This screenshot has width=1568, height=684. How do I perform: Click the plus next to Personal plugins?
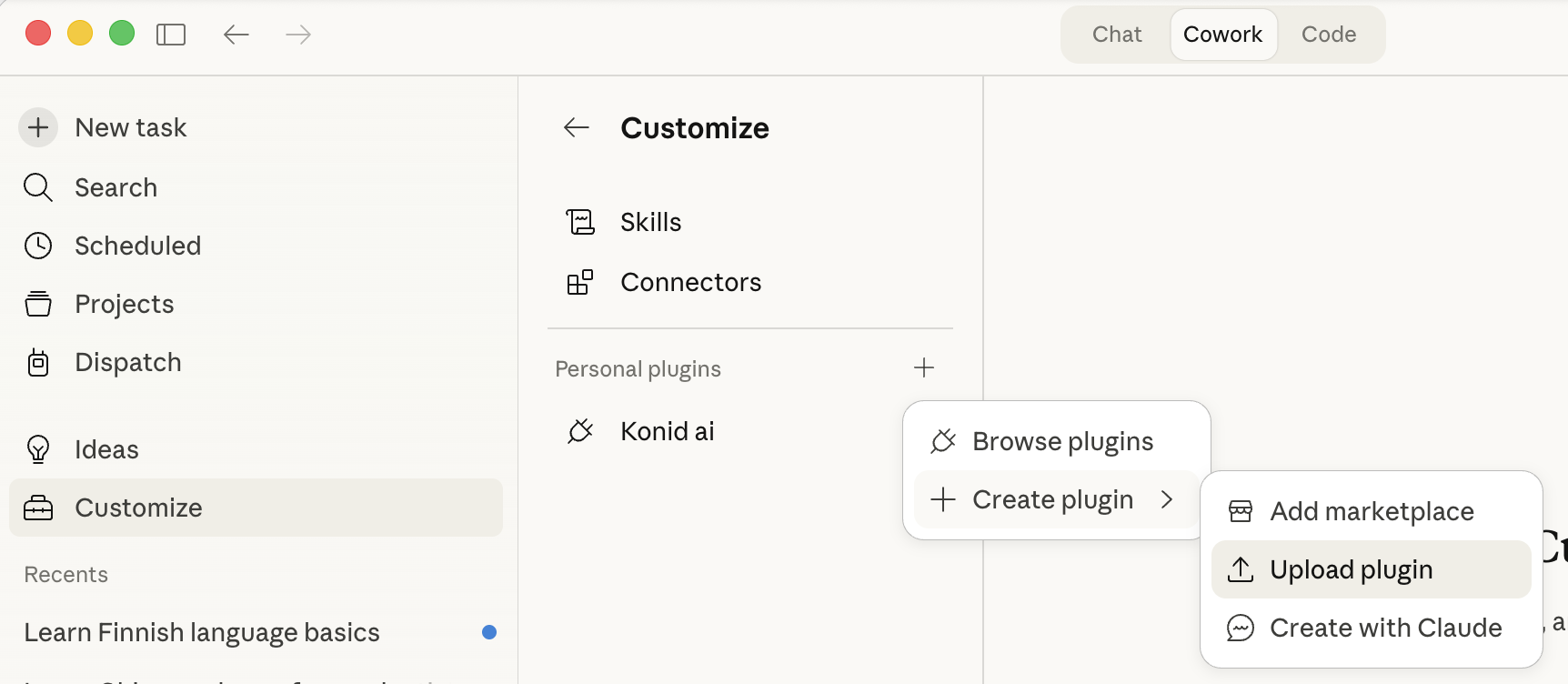[924, 367]
